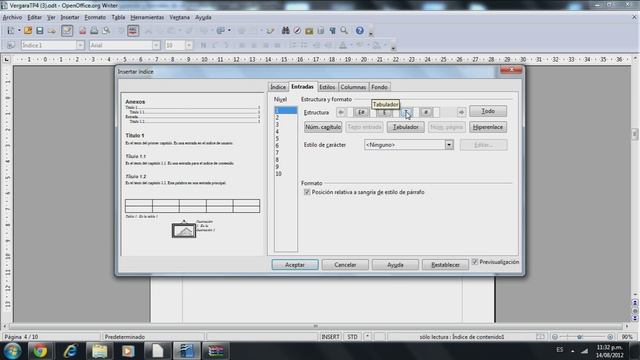The image size is (640, 360).
Task: Click the Find binoculars icon
Action: click(x=285, y=31)
